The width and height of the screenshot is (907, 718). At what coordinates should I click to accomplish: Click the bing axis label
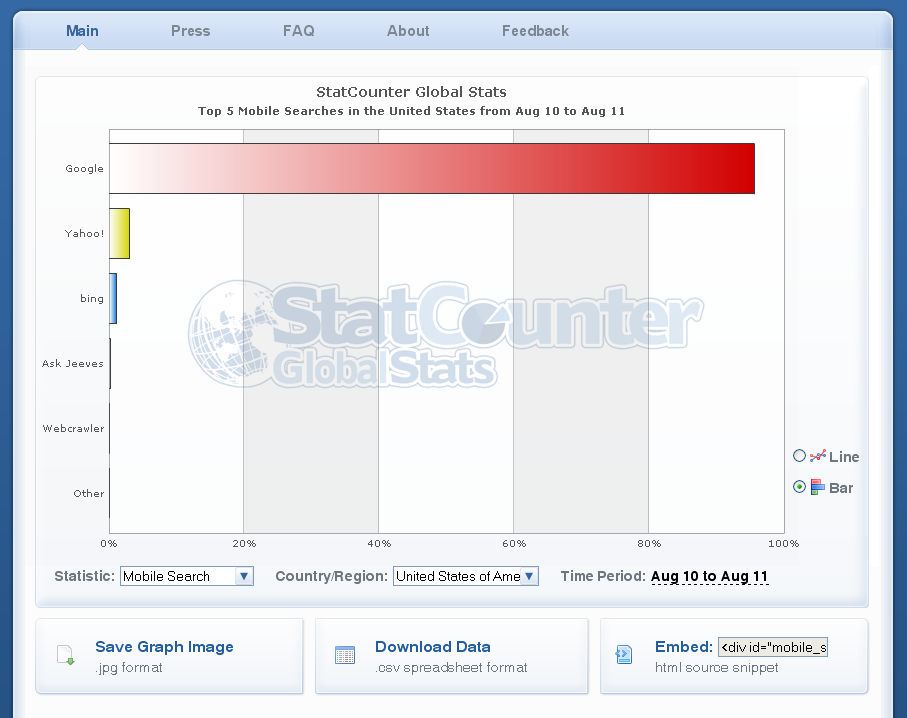92,299
